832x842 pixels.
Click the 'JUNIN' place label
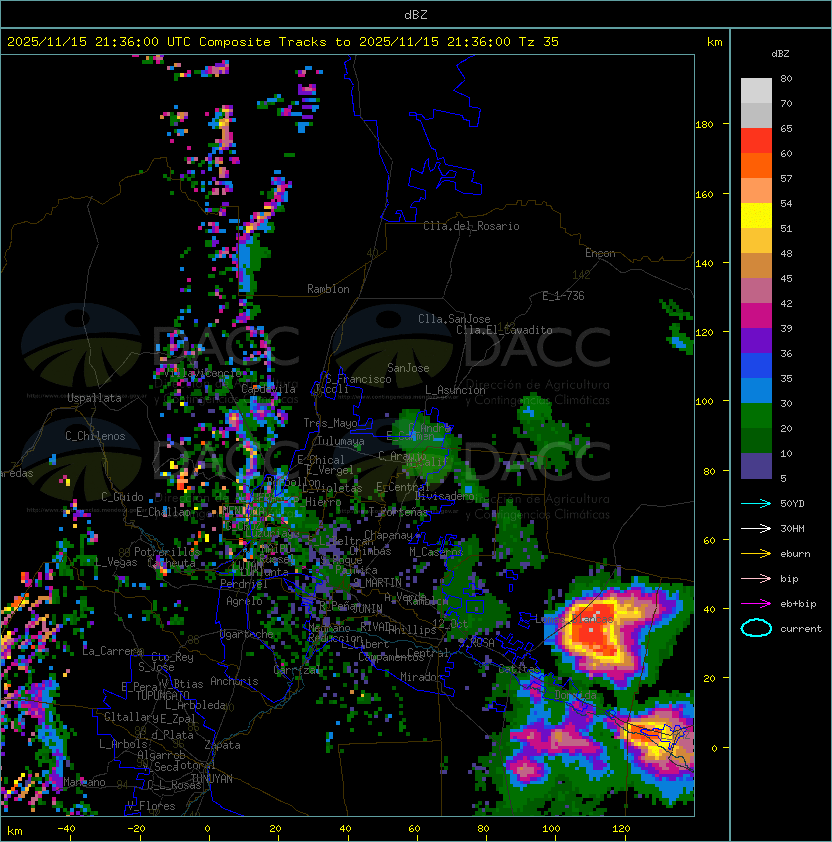click(x=367, y=609)
